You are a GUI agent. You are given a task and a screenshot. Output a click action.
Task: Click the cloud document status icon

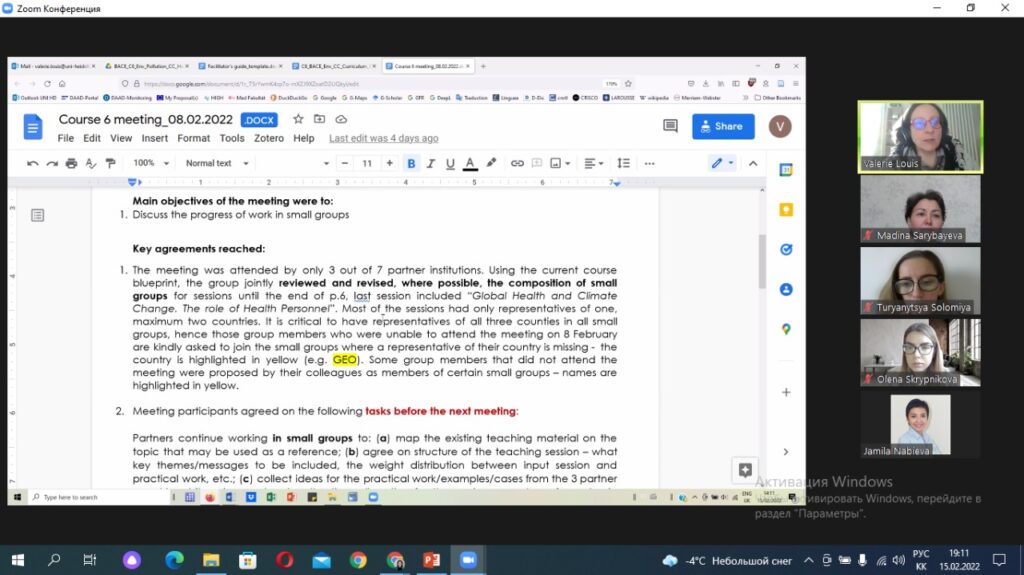click(x=341, y=120)
